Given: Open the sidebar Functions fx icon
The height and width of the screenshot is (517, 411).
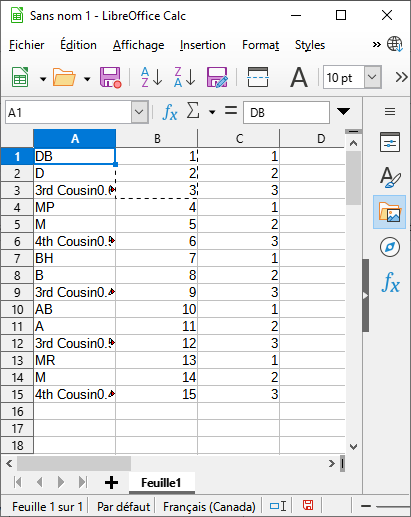Looking at the screenshot, I should point(390,283).
